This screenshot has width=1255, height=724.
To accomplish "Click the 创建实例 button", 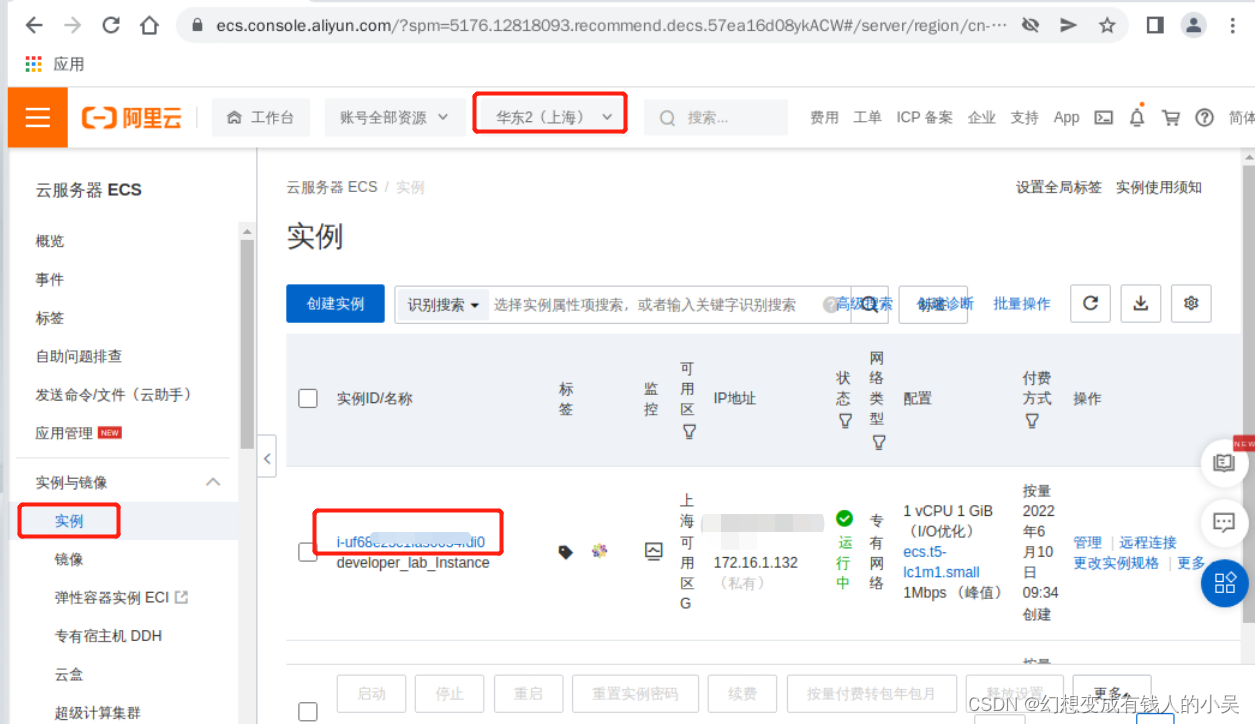I will tap(335, 303).
